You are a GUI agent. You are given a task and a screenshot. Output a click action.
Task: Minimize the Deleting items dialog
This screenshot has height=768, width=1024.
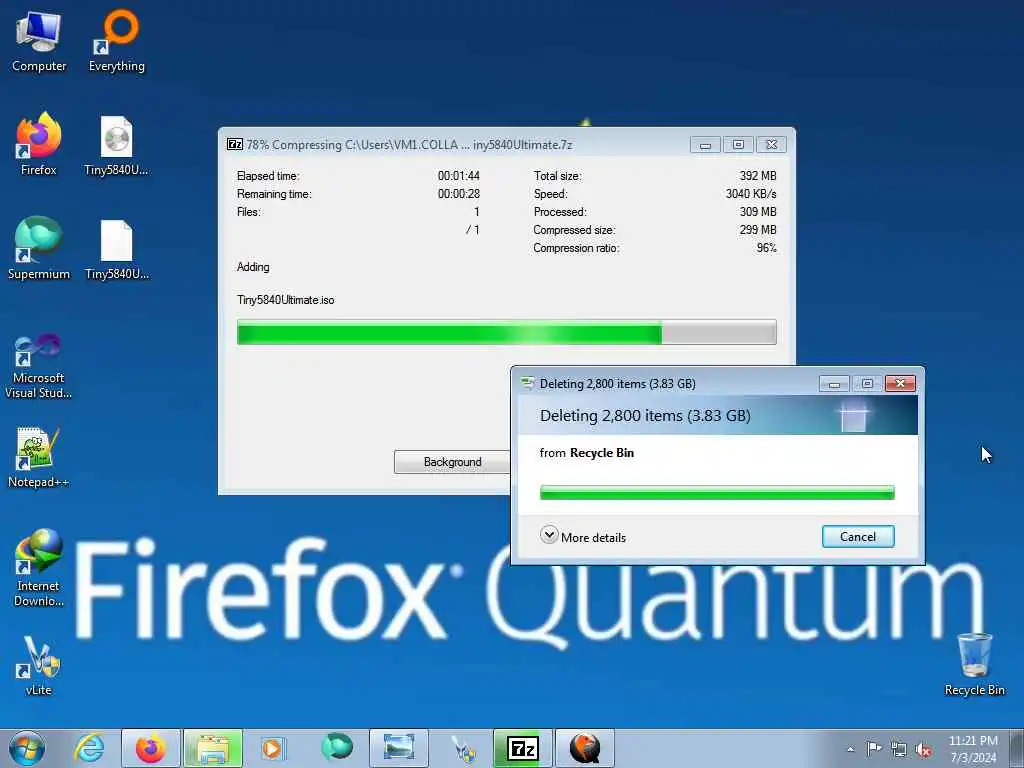(x=834, y=383)
